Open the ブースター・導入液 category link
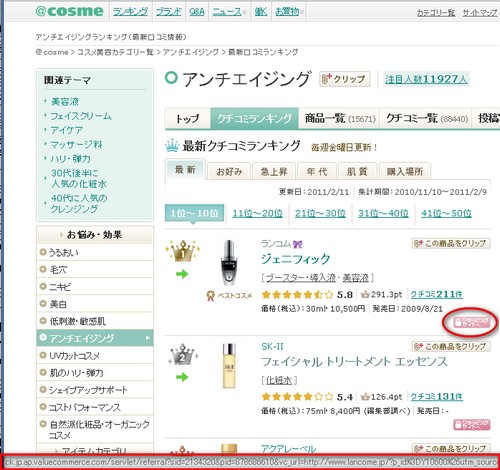 [x=301, y=278]
